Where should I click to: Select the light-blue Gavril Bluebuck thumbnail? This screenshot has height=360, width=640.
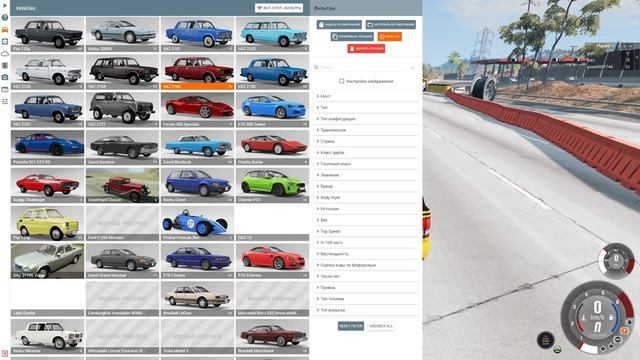[x=198, y=148]
